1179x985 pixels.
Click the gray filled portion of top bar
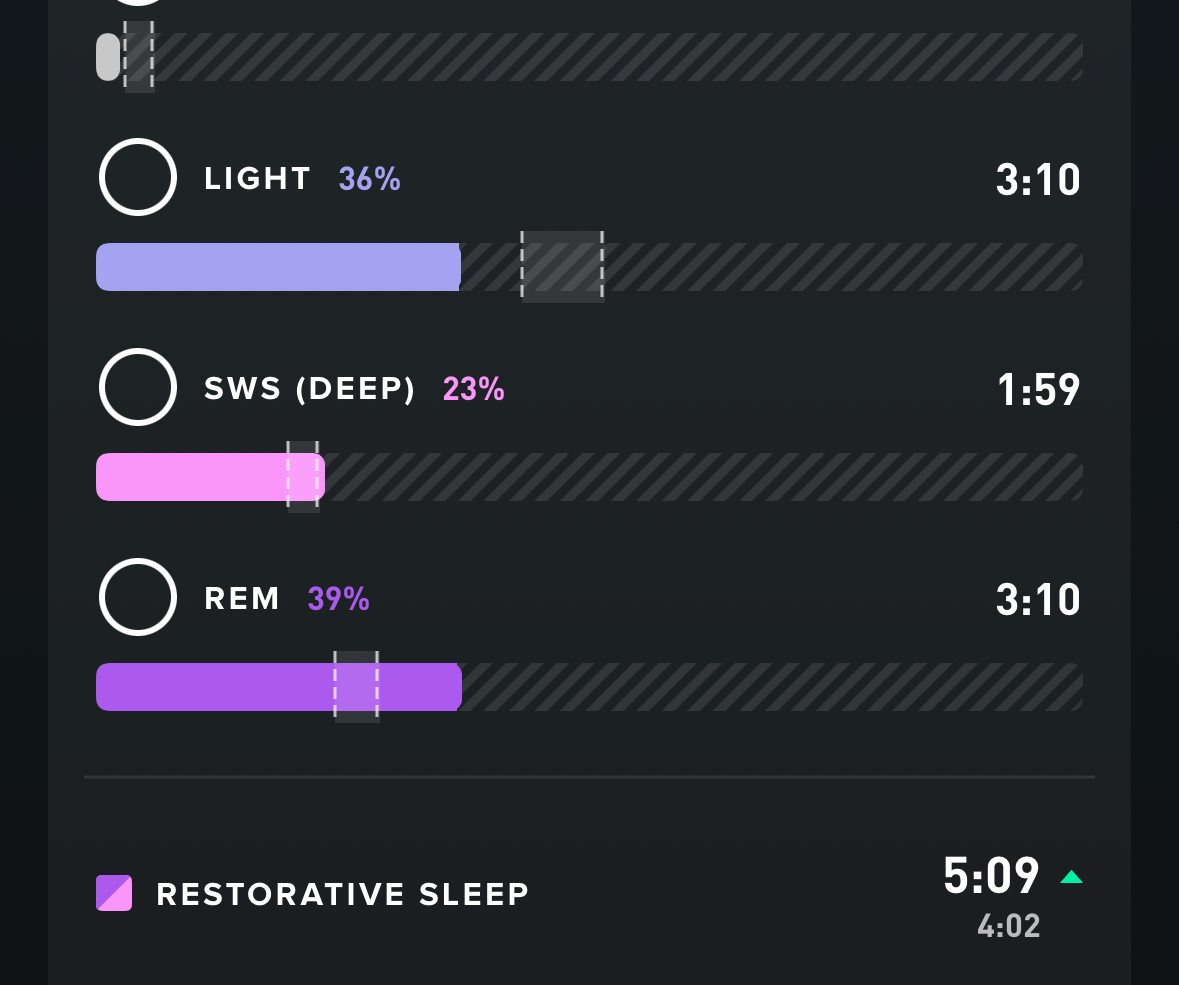point(108,57)
